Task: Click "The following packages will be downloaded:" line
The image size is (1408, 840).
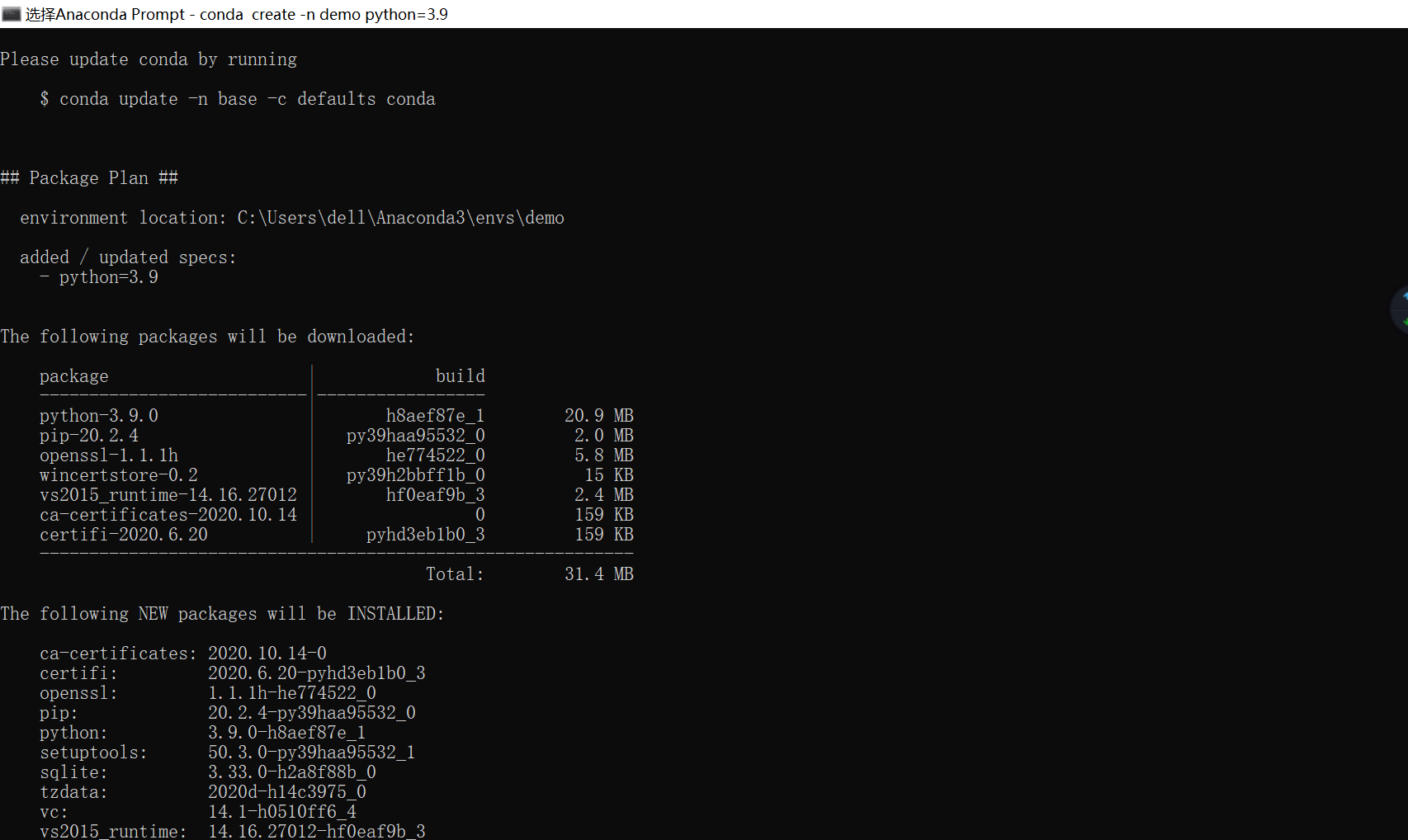Action: 208,337
